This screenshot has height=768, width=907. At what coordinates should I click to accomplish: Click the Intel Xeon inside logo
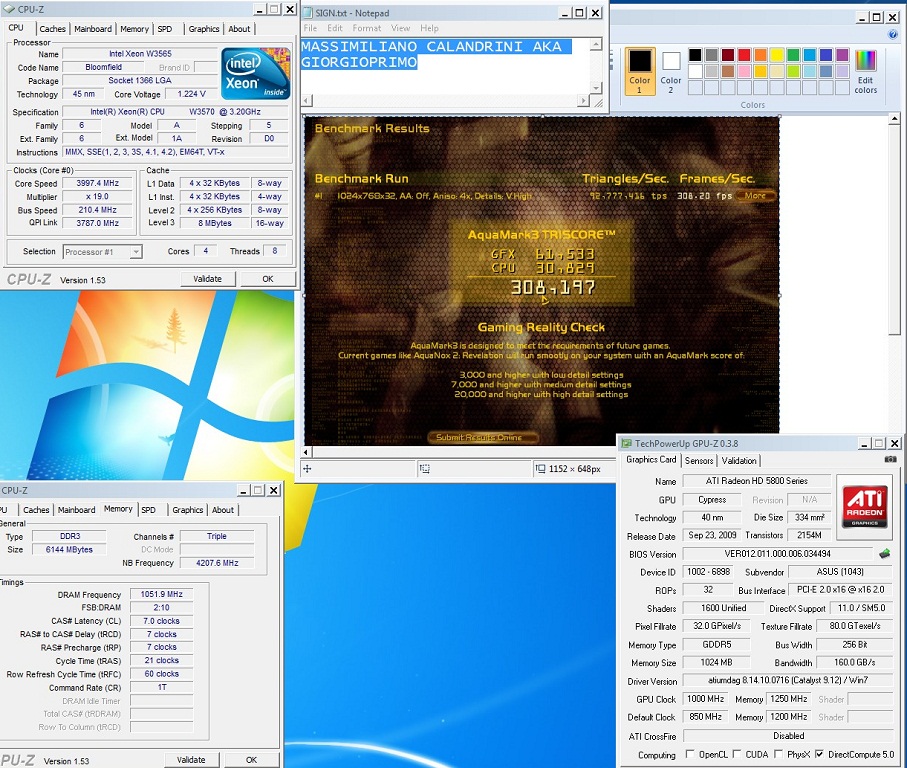coord(255,74)
